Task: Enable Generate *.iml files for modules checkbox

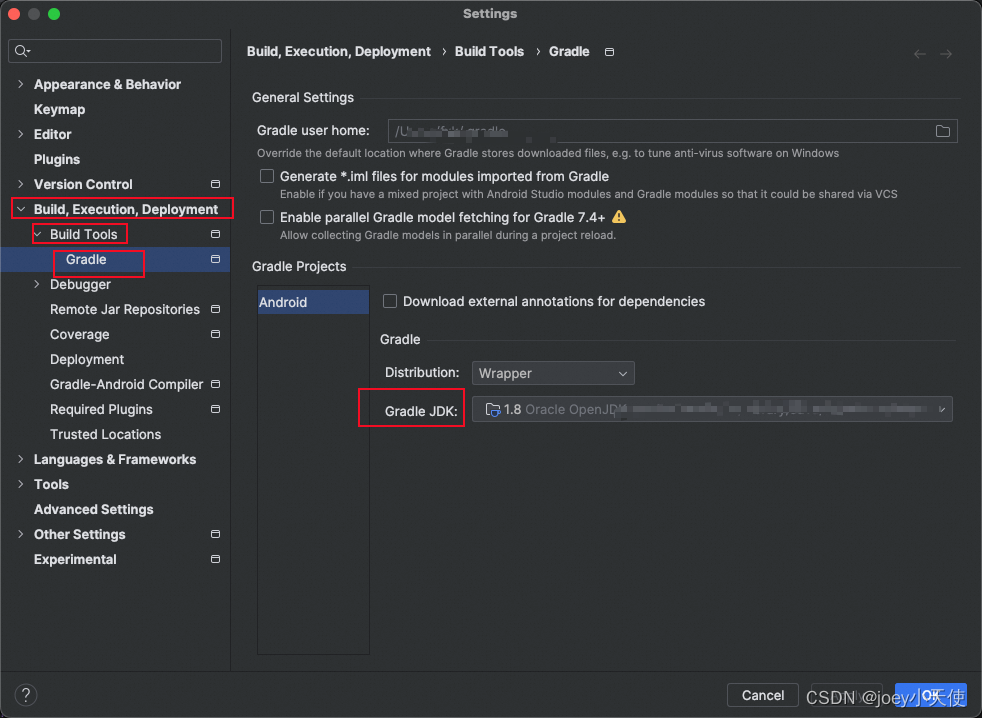Action: coord(267,176)
